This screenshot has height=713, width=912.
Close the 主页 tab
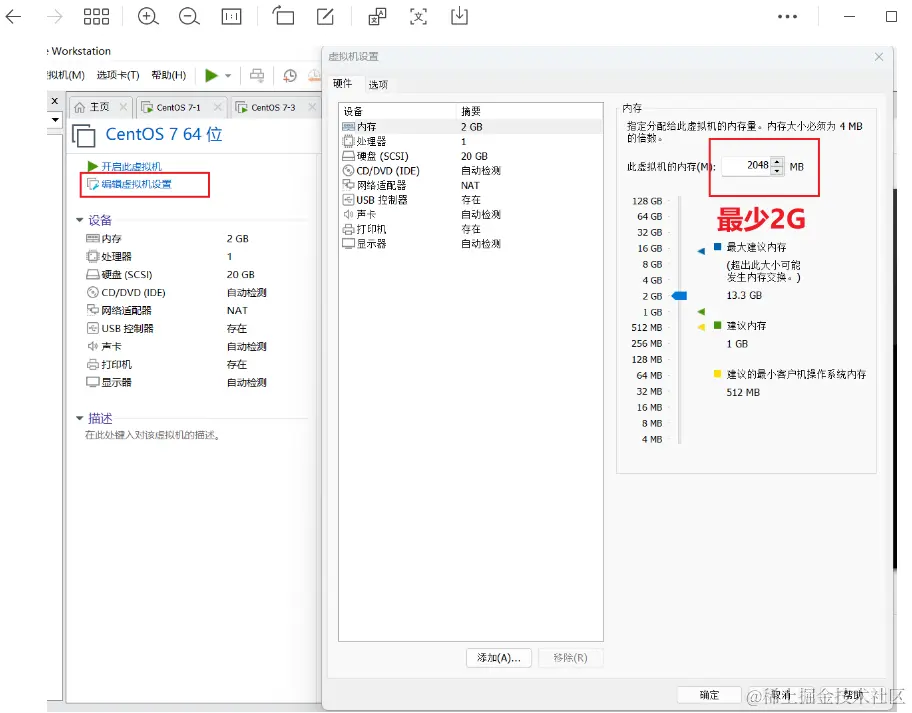pyautogui.click(x=123, y=107)
